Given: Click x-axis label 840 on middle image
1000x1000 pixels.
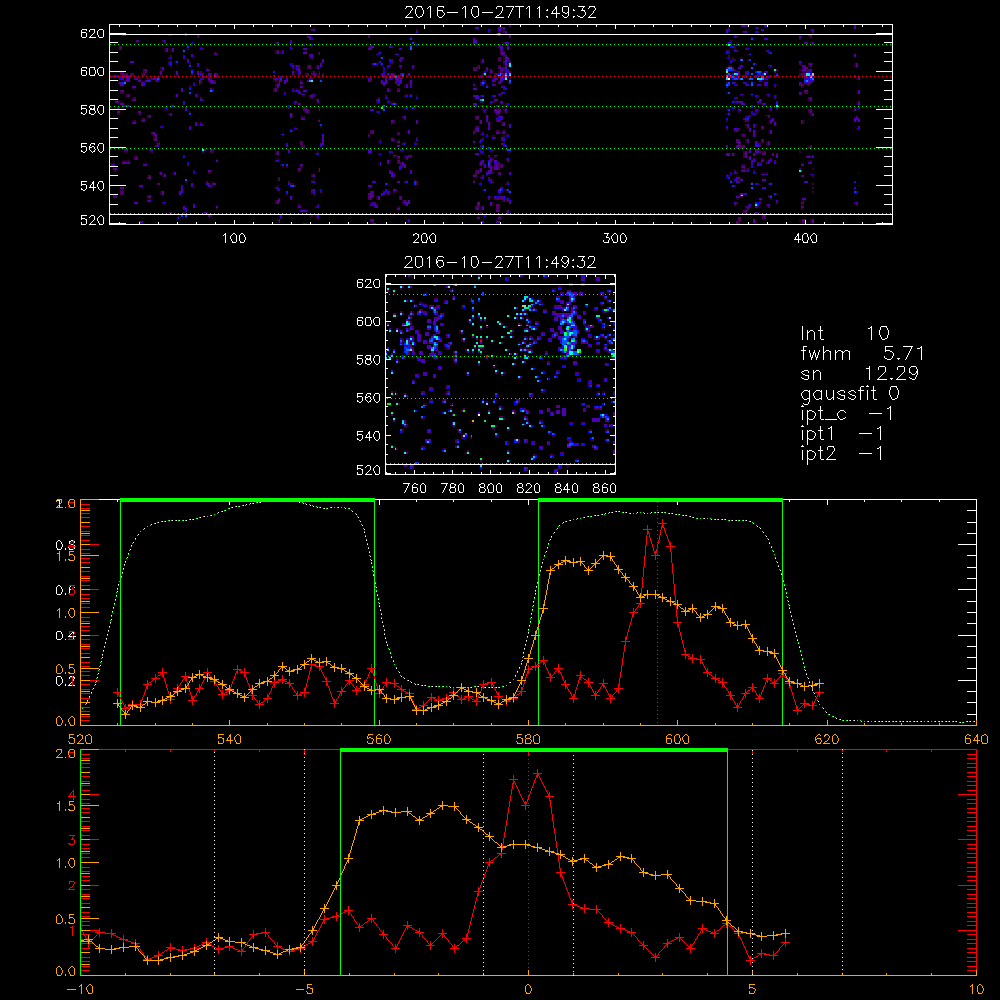Looking at the screenshot, I should coord(566,489).
